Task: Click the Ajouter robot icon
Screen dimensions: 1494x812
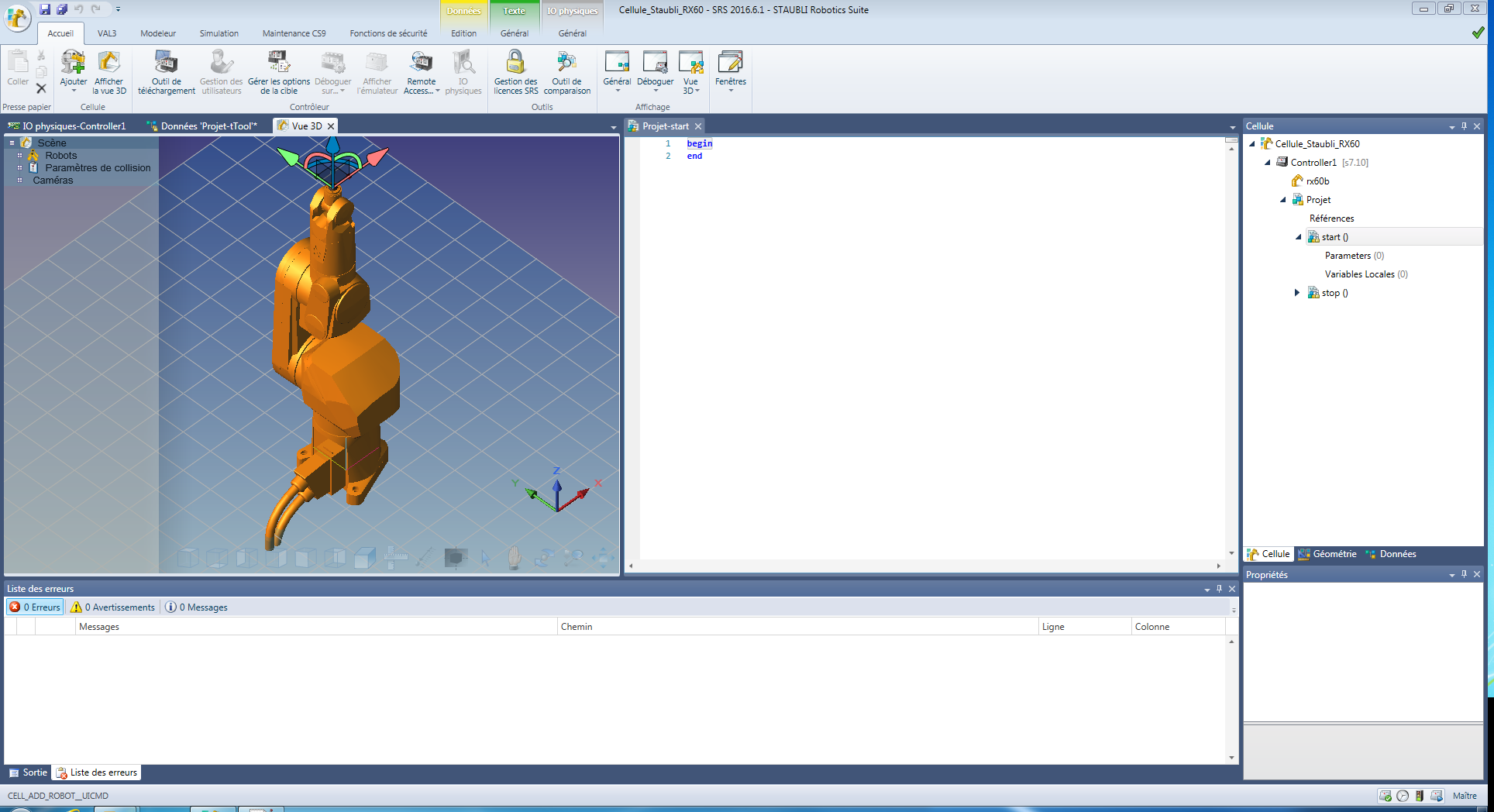Action: point(74,63)
